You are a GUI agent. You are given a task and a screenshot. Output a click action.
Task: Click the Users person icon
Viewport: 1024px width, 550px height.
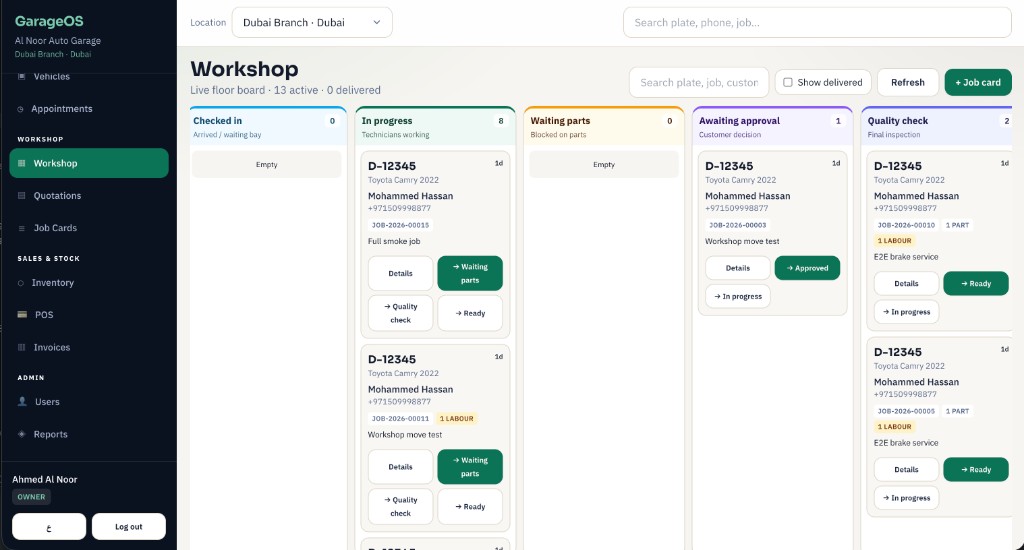click(22, 402)
